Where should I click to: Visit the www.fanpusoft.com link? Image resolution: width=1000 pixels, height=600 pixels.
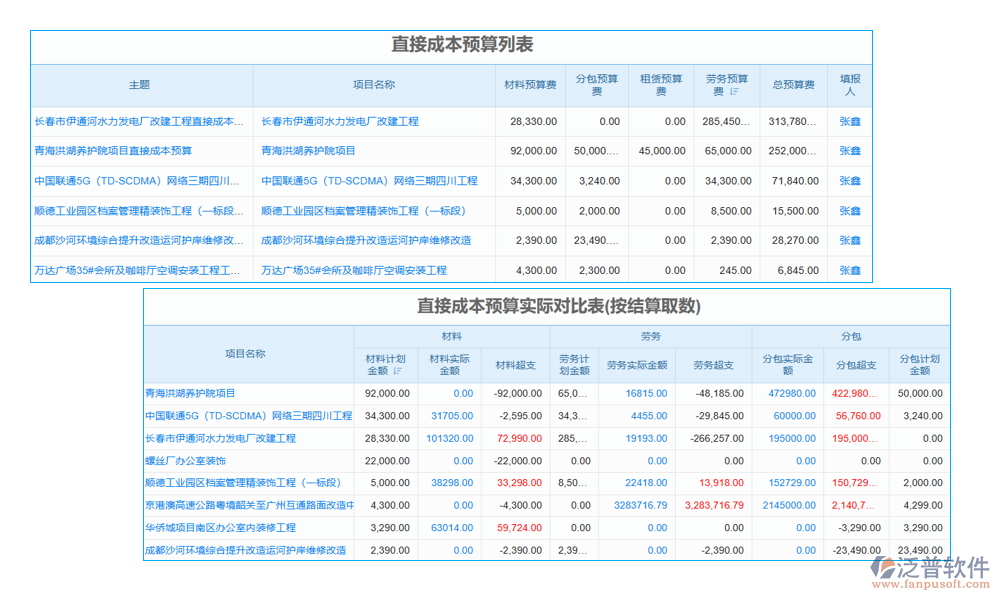[x=931, y=585]
